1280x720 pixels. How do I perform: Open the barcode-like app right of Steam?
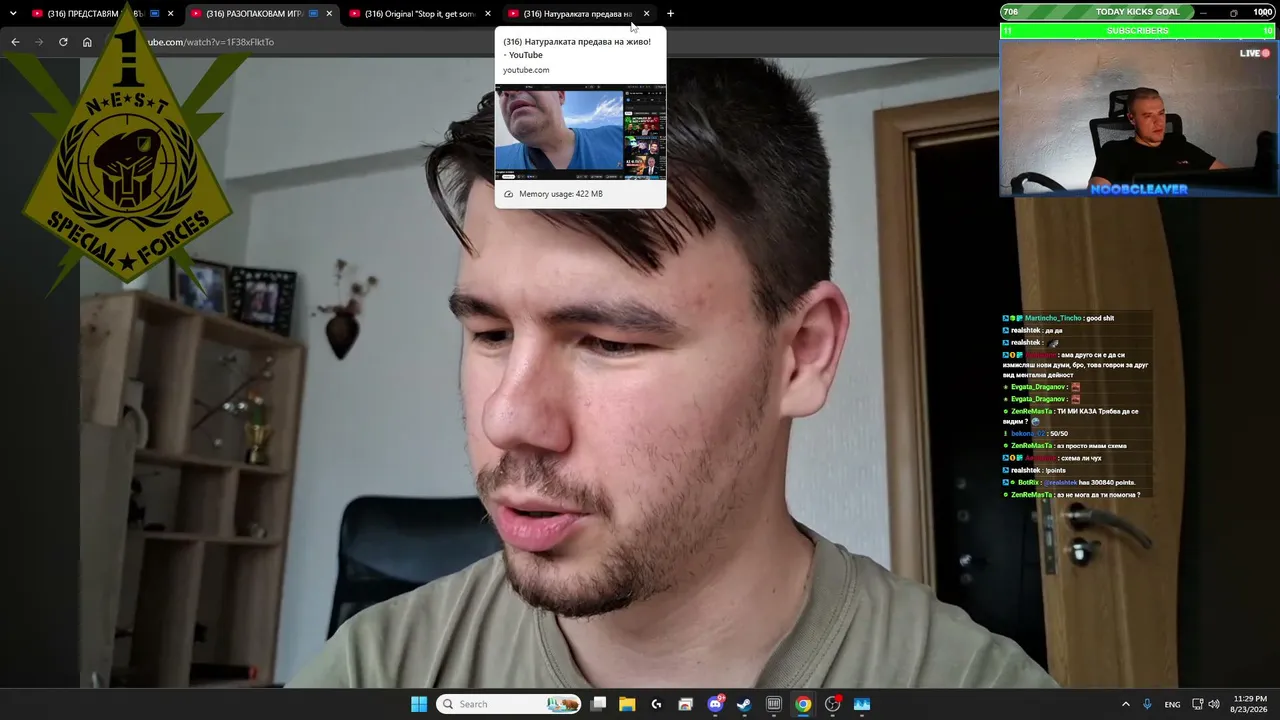click(773, 704)
